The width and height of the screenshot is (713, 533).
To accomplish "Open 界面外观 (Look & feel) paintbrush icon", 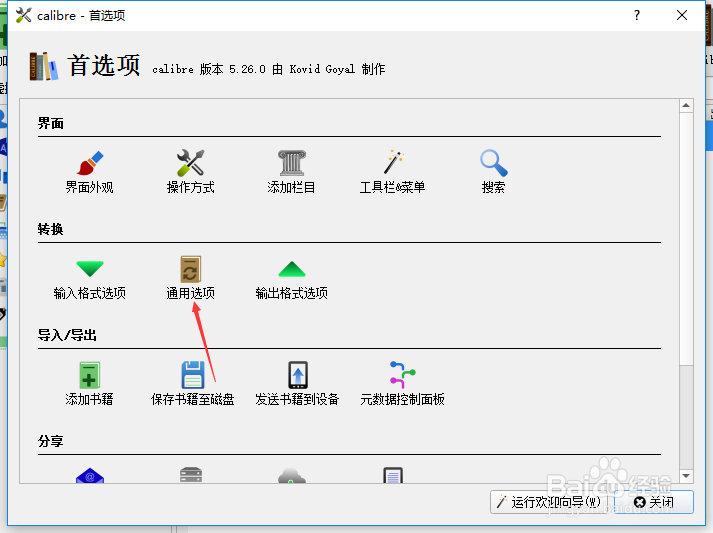I will (90, 163).
